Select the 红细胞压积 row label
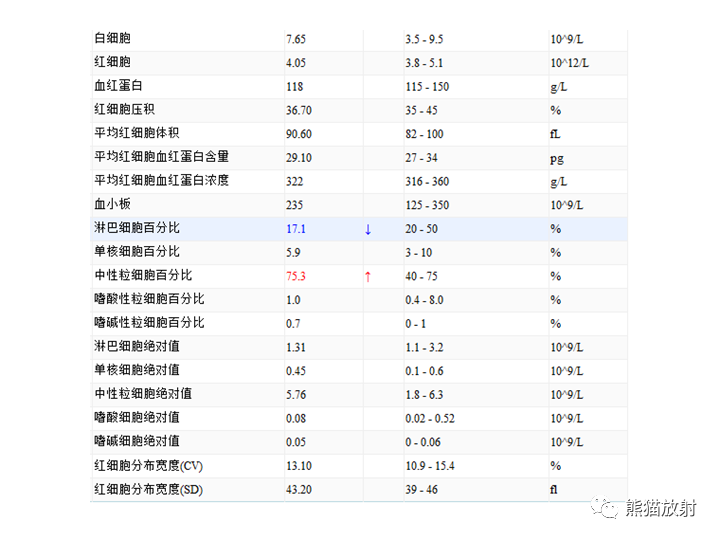Image resolution: width=720 pixels, height=540 pixels. [x=124, y=109]
